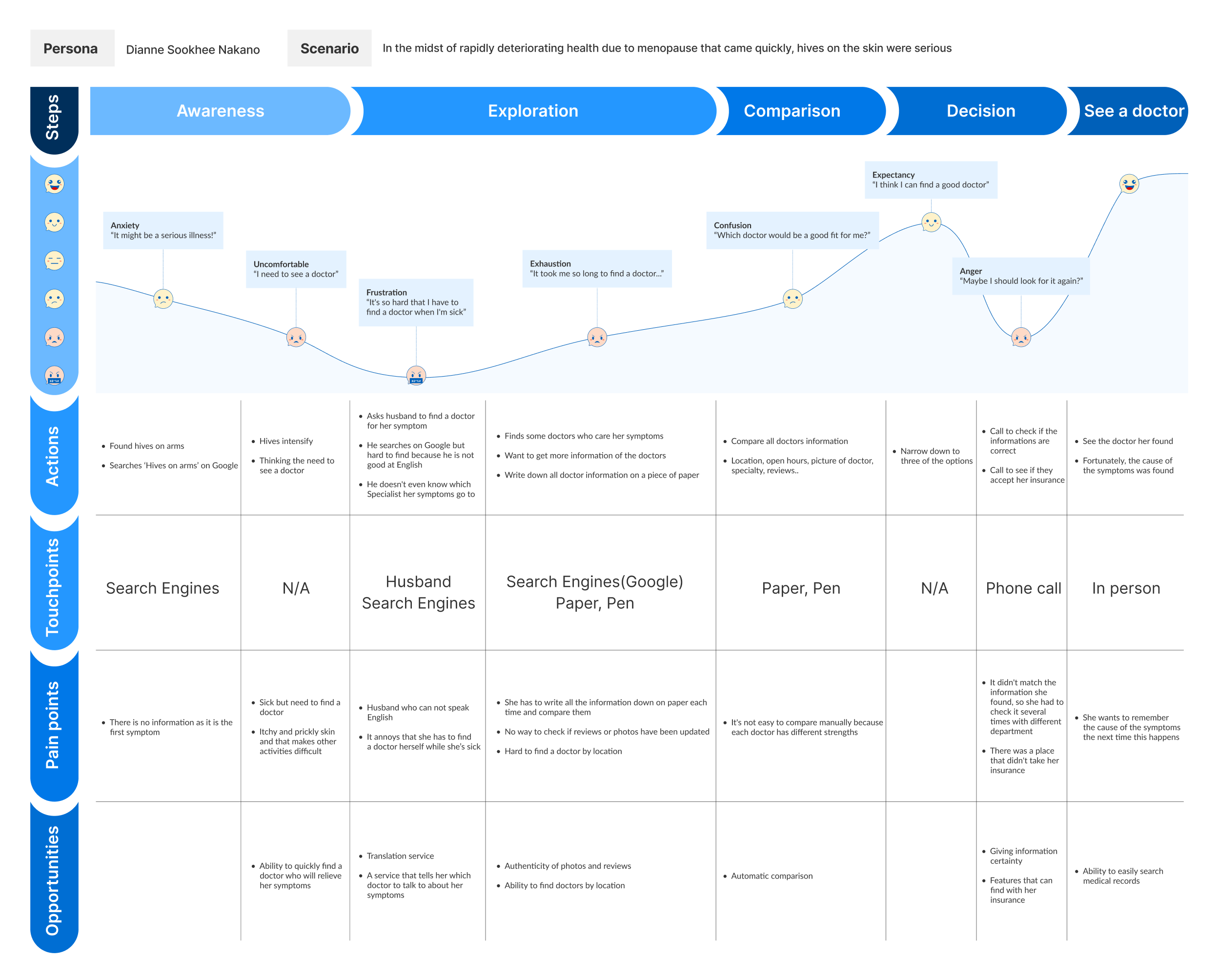Select the Comparison step header
This screenshot has height=980, width=1218.
[x=792, y=111]
